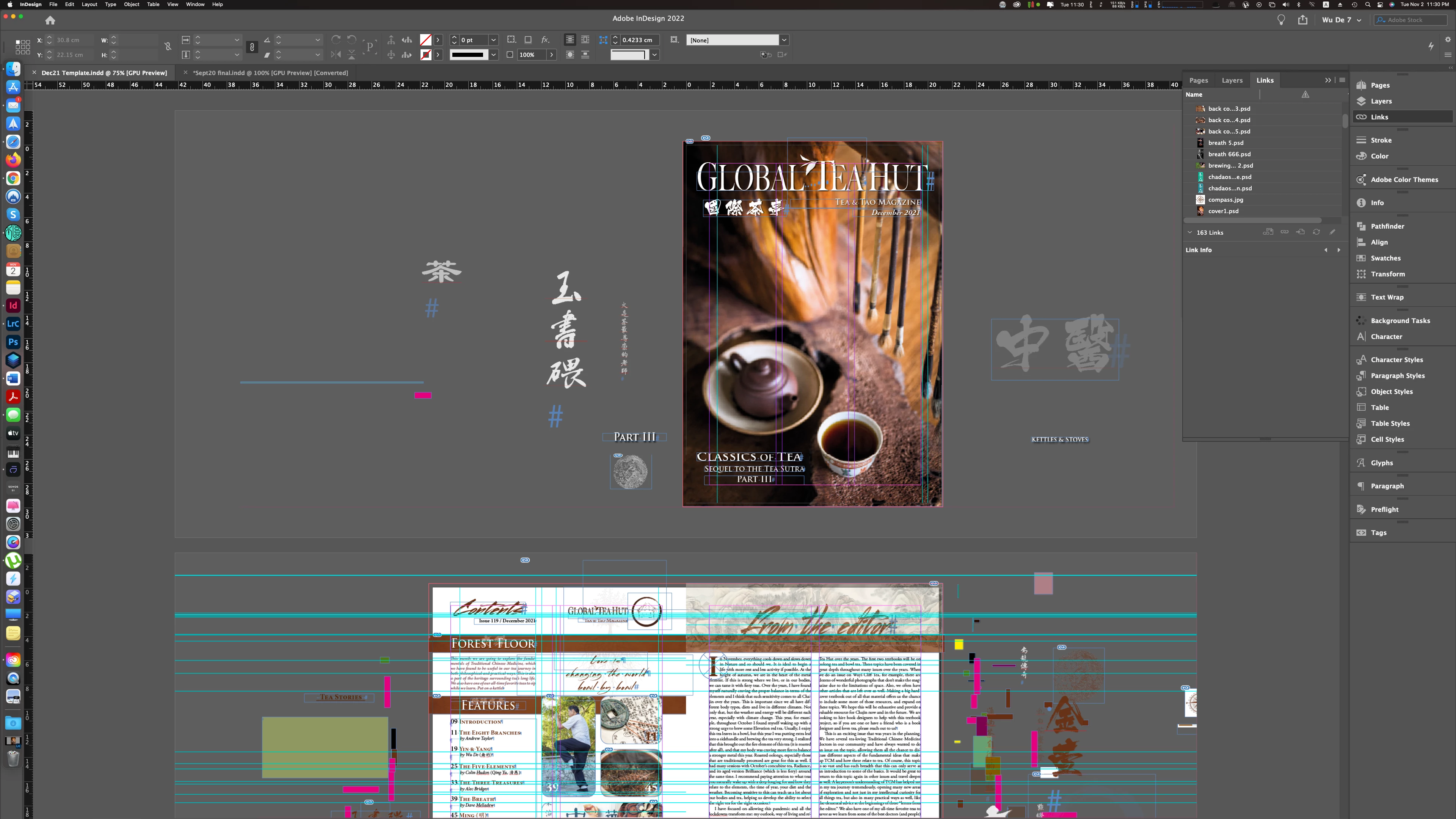Click the Relink icon in Links panel
Viewport: 1456px width, 819px height.
pyautogui.click(x=1284, y=232)
